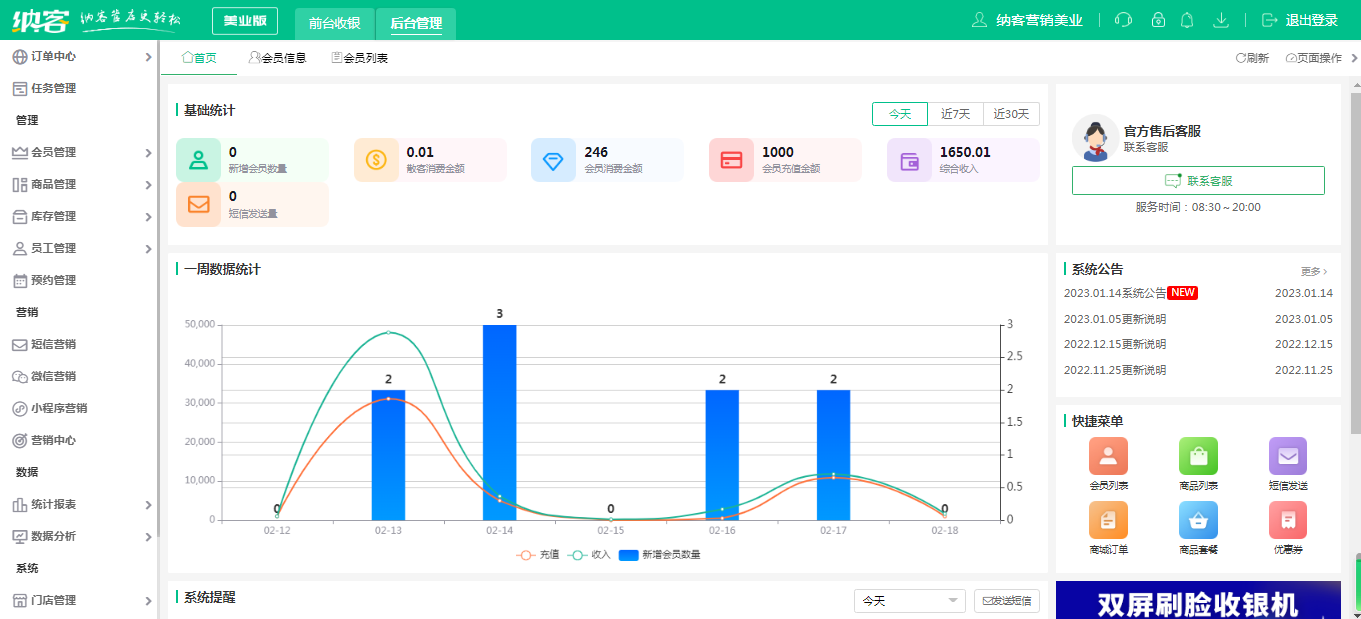
Task: Click the headset customer service icon in header
Action: [1123, 20]
